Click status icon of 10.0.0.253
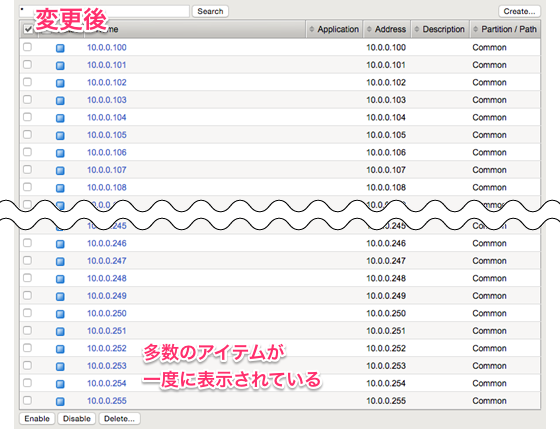 tap(60, 366)
